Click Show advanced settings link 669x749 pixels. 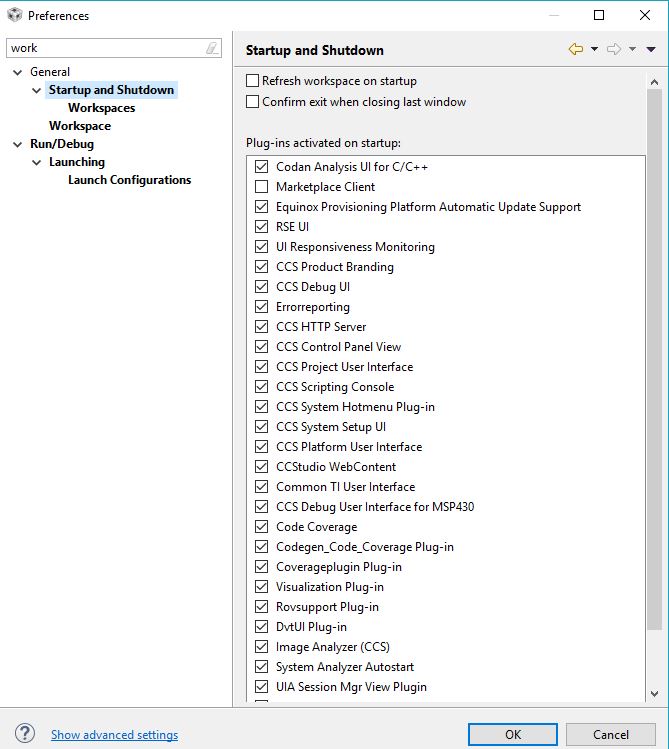(x=115, y=735)
